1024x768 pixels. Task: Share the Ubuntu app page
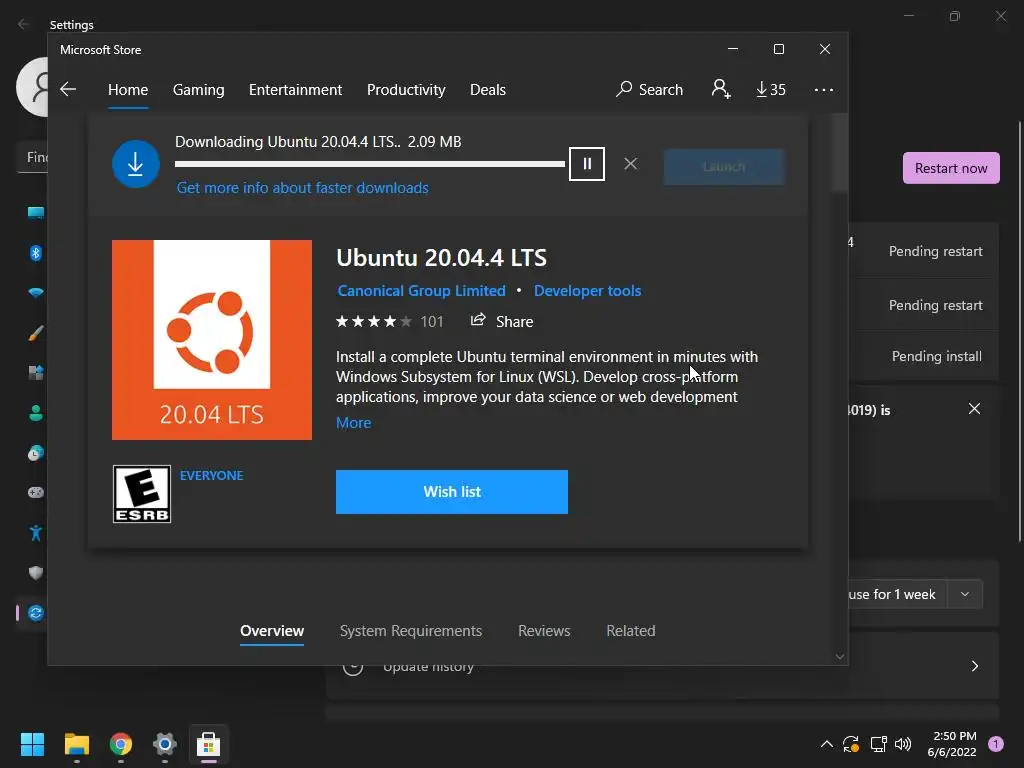pyautogui.click(x=502, y=321)
